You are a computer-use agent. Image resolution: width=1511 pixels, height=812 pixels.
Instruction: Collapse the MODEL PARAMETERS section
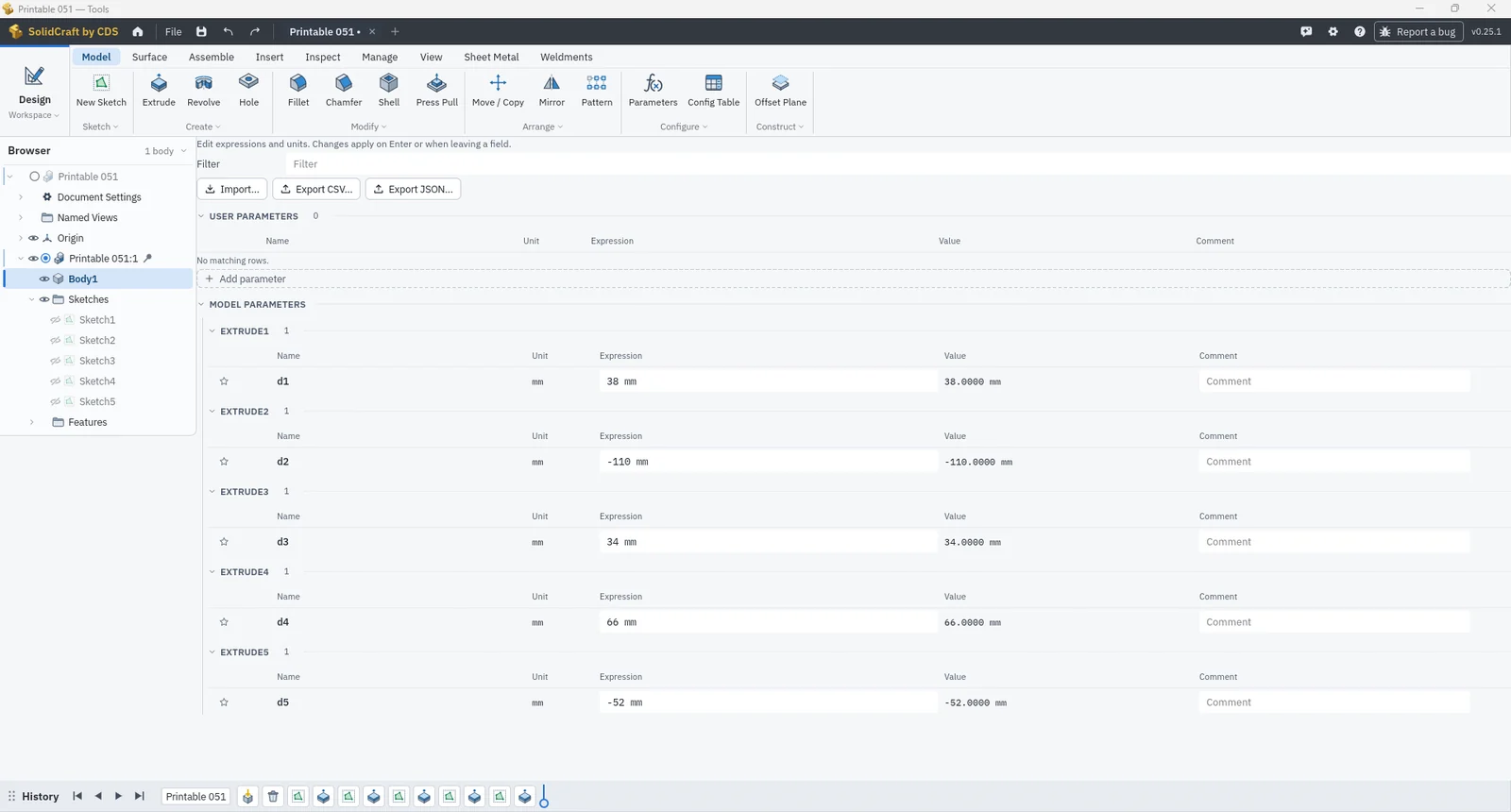[201, 304]
